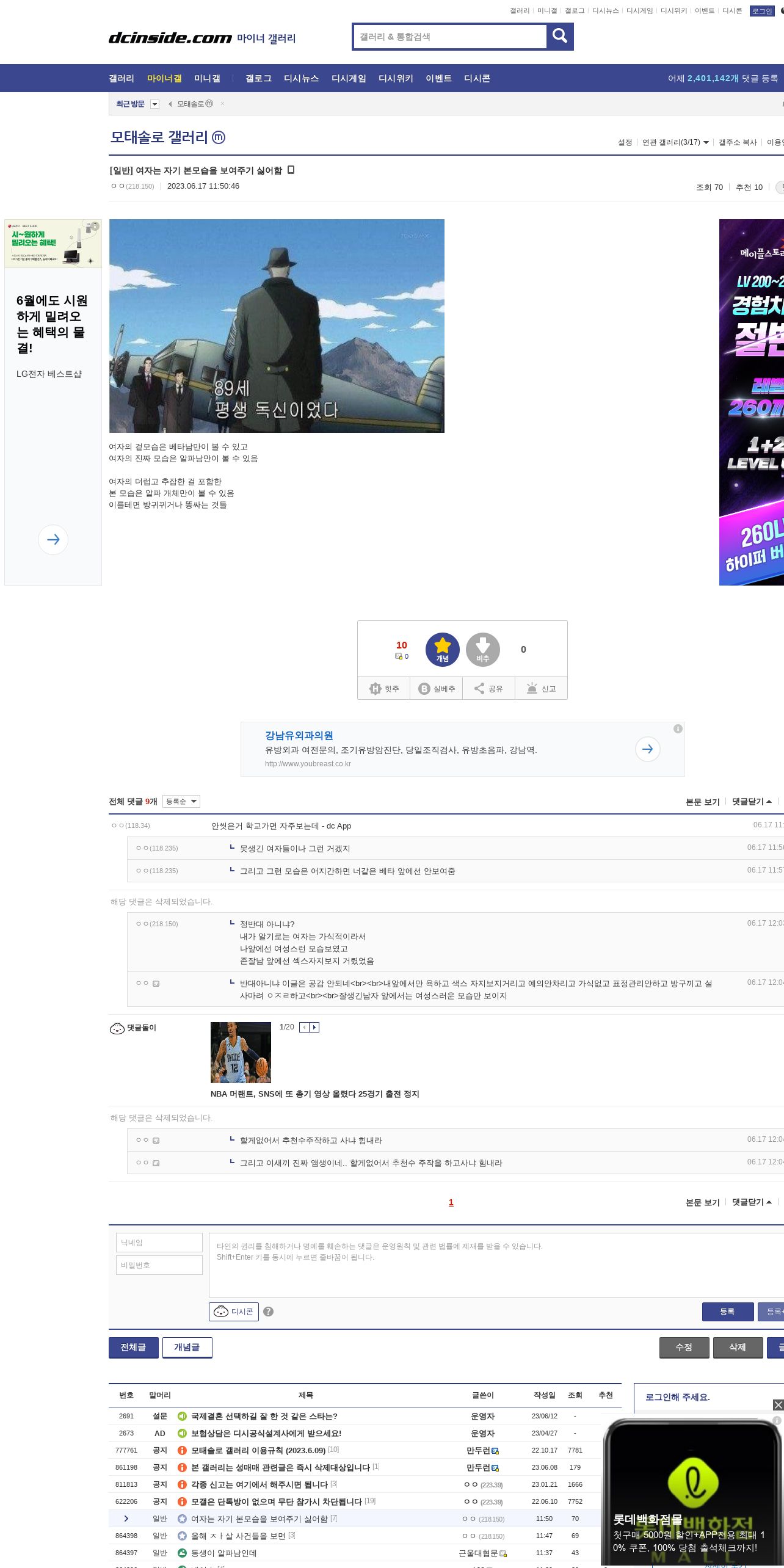Click comment page number 1
The height and width of the screenshot is (1568, 784).
[x=451, y=1202]
